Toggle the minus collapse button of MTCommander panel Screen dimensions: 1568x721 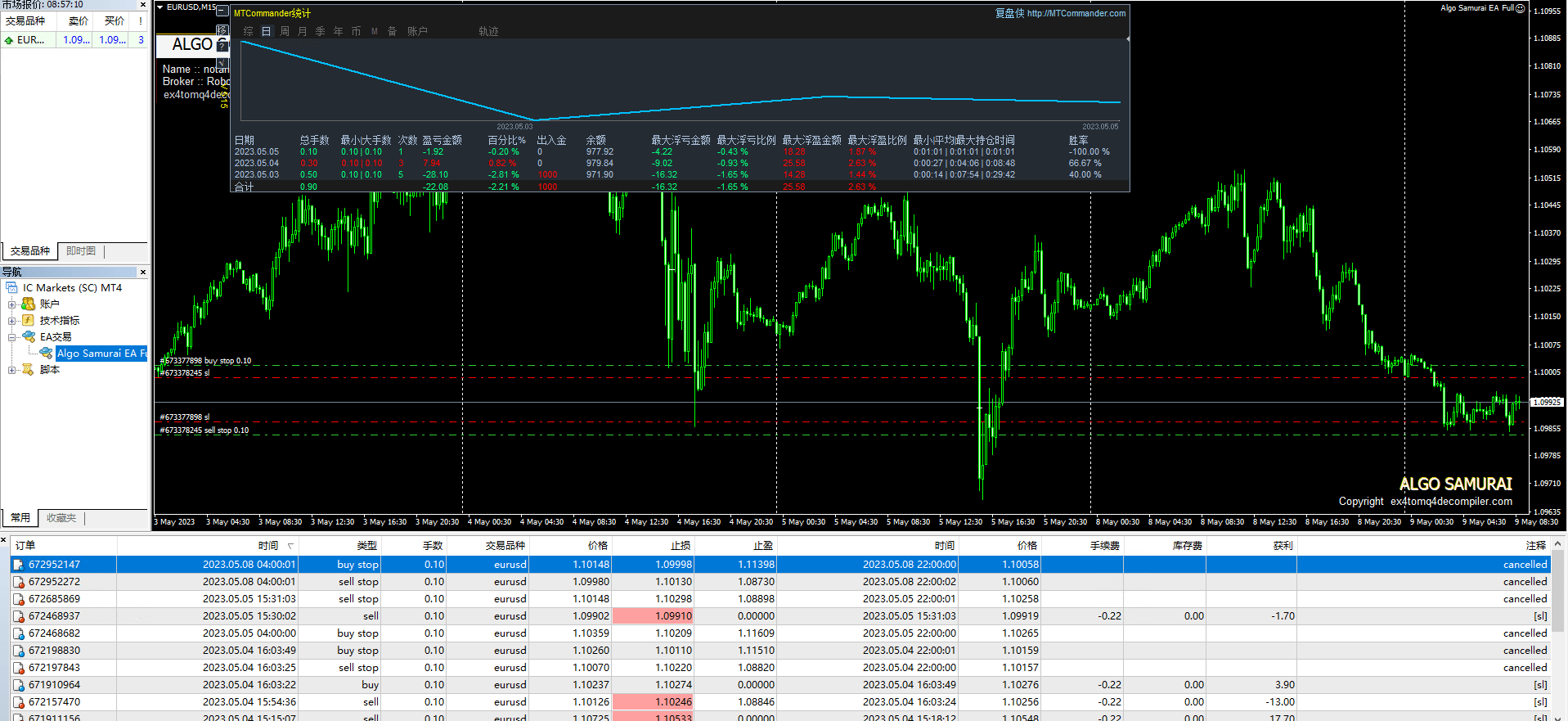click(x=222, y=11)
